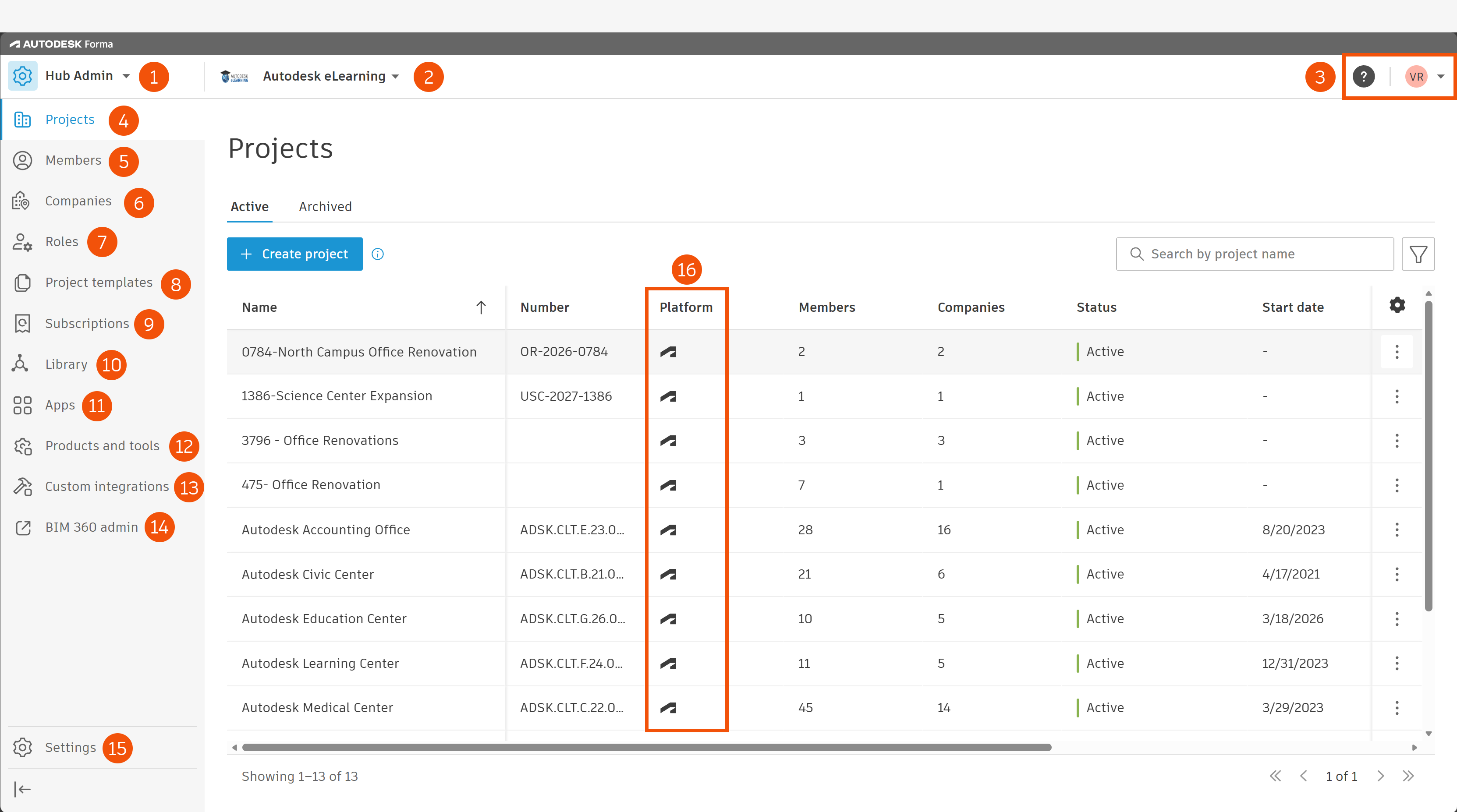This screenshot has height=812, width=1457.
Task: Open more options for 1386-Science Center Expansion
Action: pos(1397,396)
